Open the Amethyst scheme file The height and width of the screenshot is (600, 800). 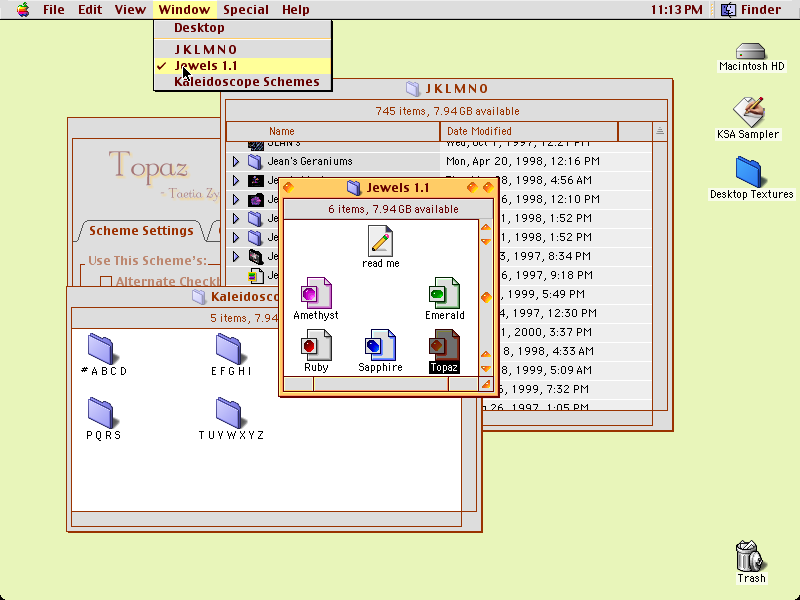tap(316, 293)
